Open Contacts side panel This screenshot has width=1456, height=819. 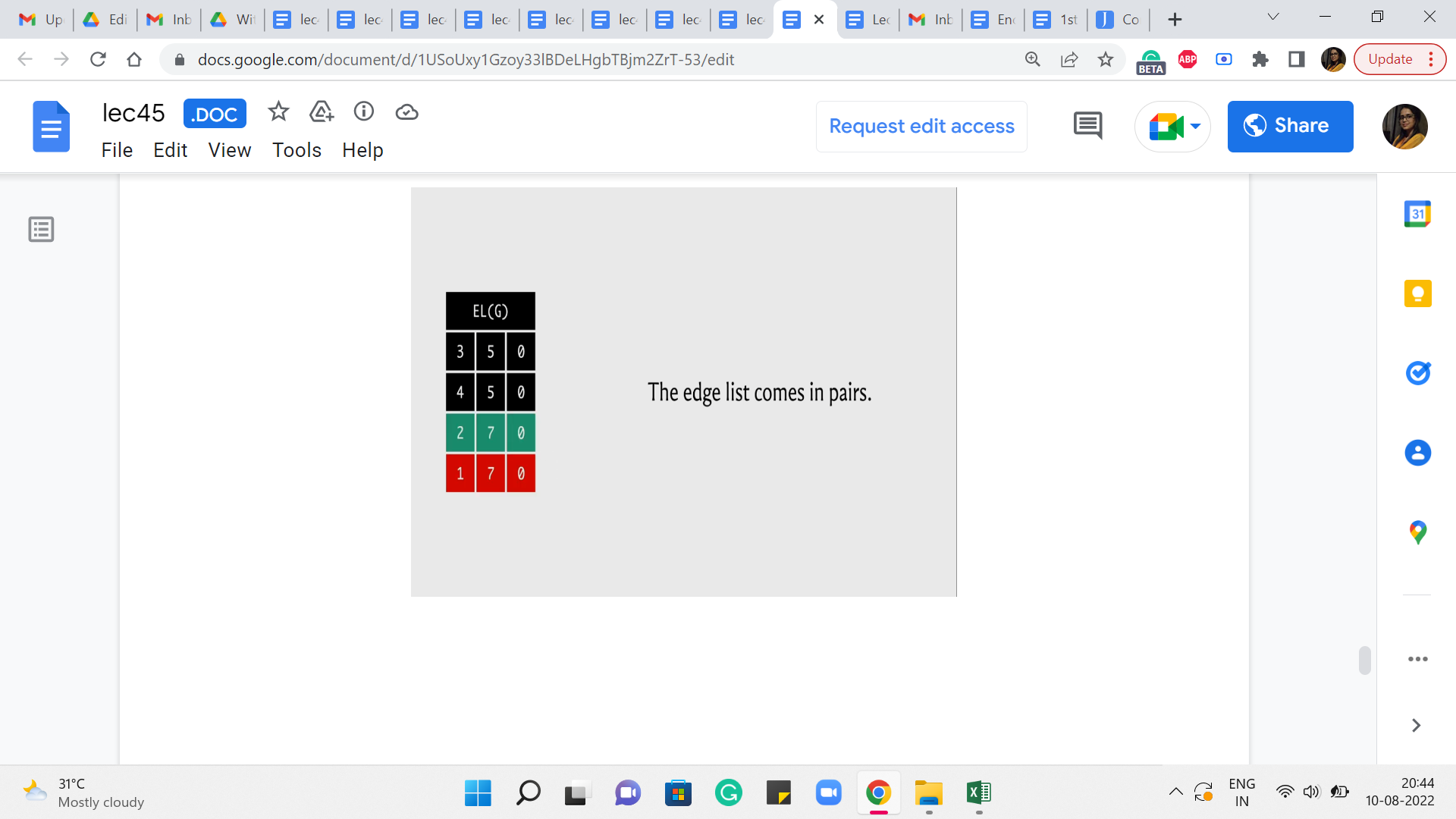pos(1417,453)
